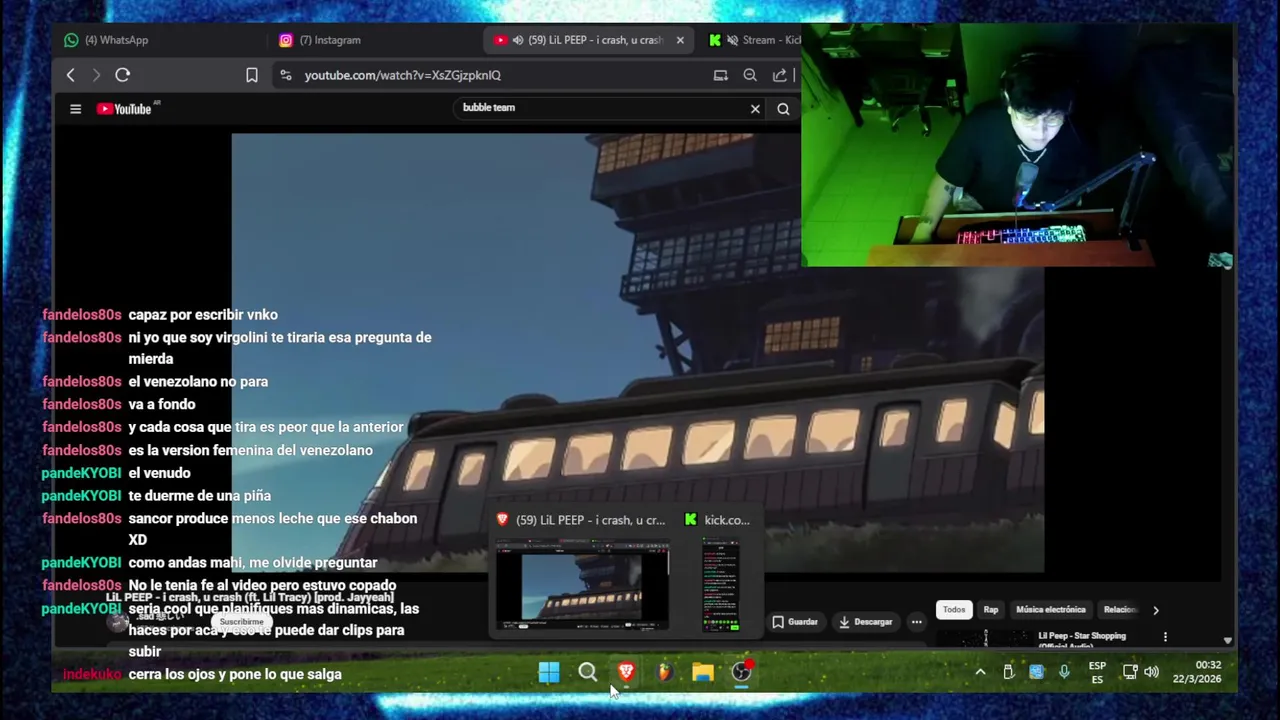Switch to OBS Studio on the taskbar

[741, 672]
